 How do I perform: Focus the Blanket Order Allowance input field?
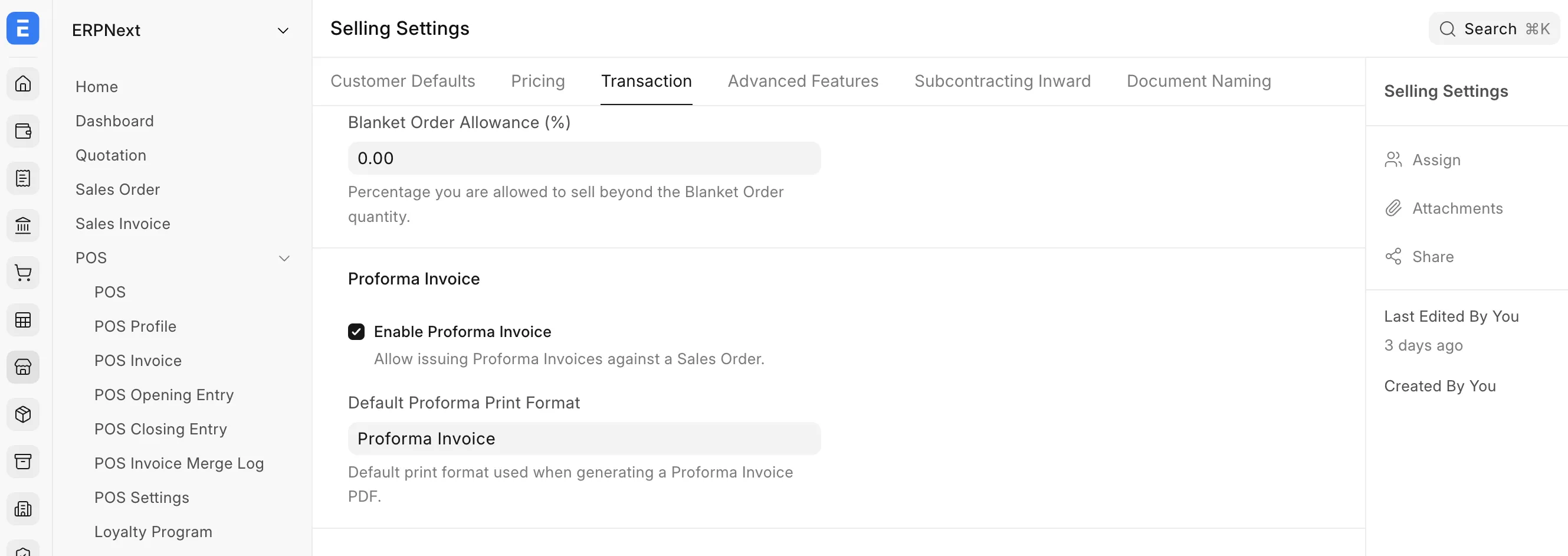[585, 158]
